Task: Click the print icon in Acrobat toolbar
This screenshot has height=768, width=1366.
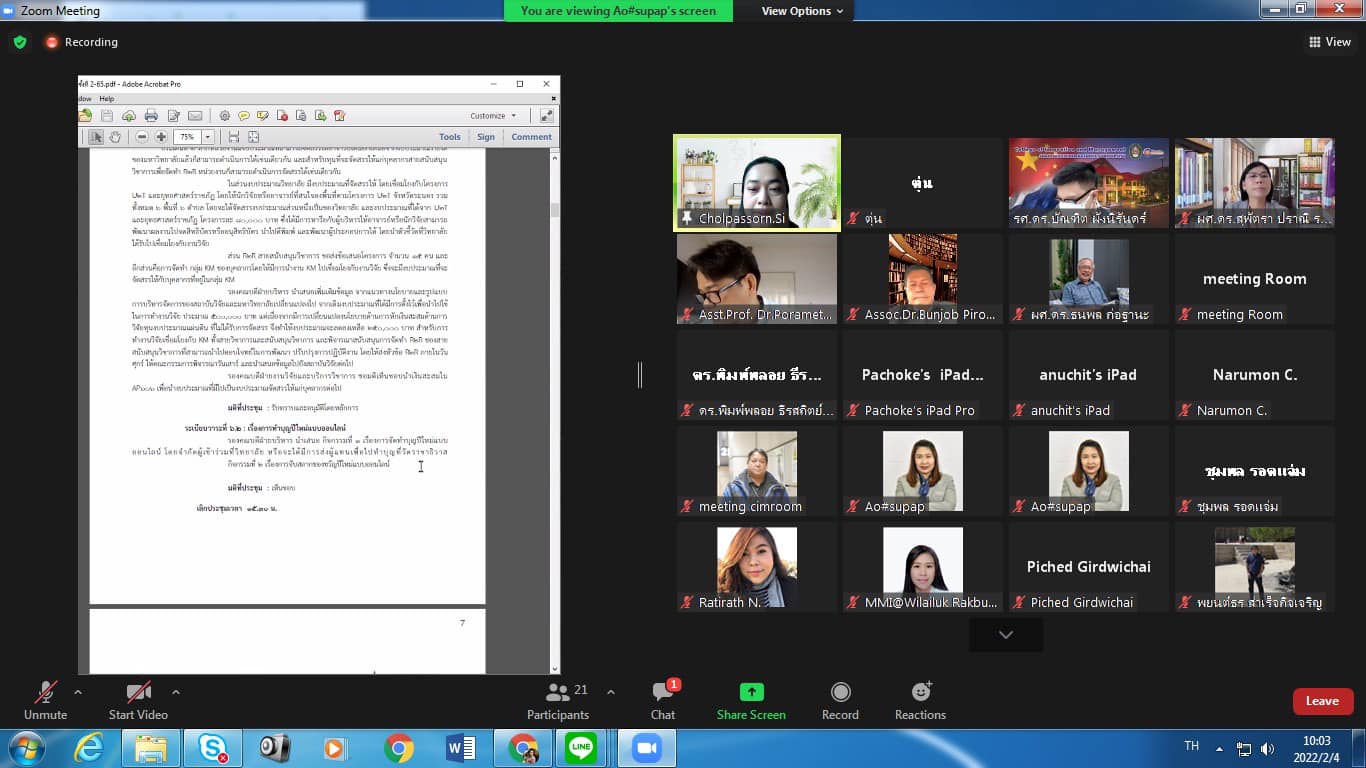Action: click(x=151, y=116)
